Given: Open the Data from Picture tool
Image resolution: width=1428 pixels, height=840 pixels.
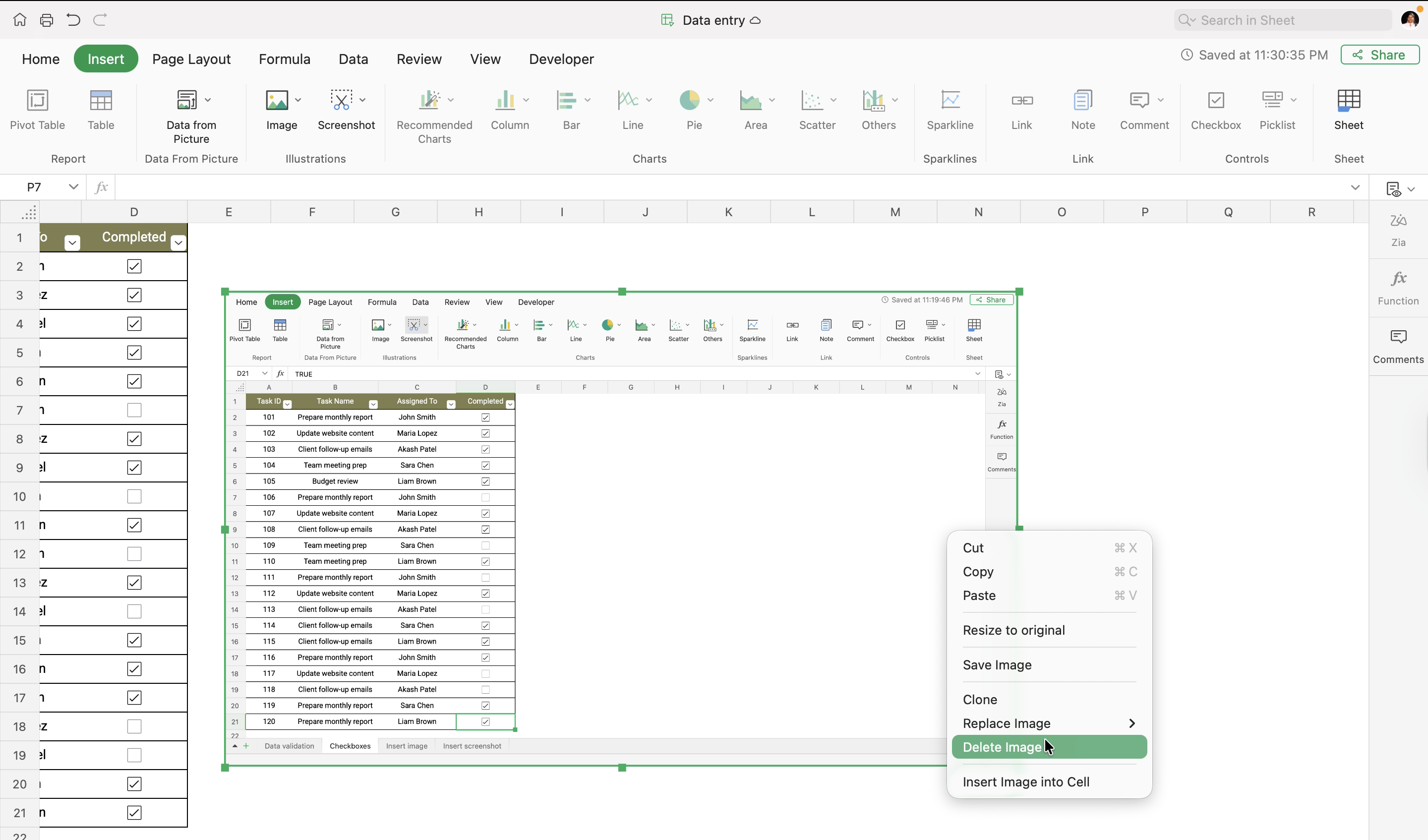Looking at the screenshot, I should (187, 101).
